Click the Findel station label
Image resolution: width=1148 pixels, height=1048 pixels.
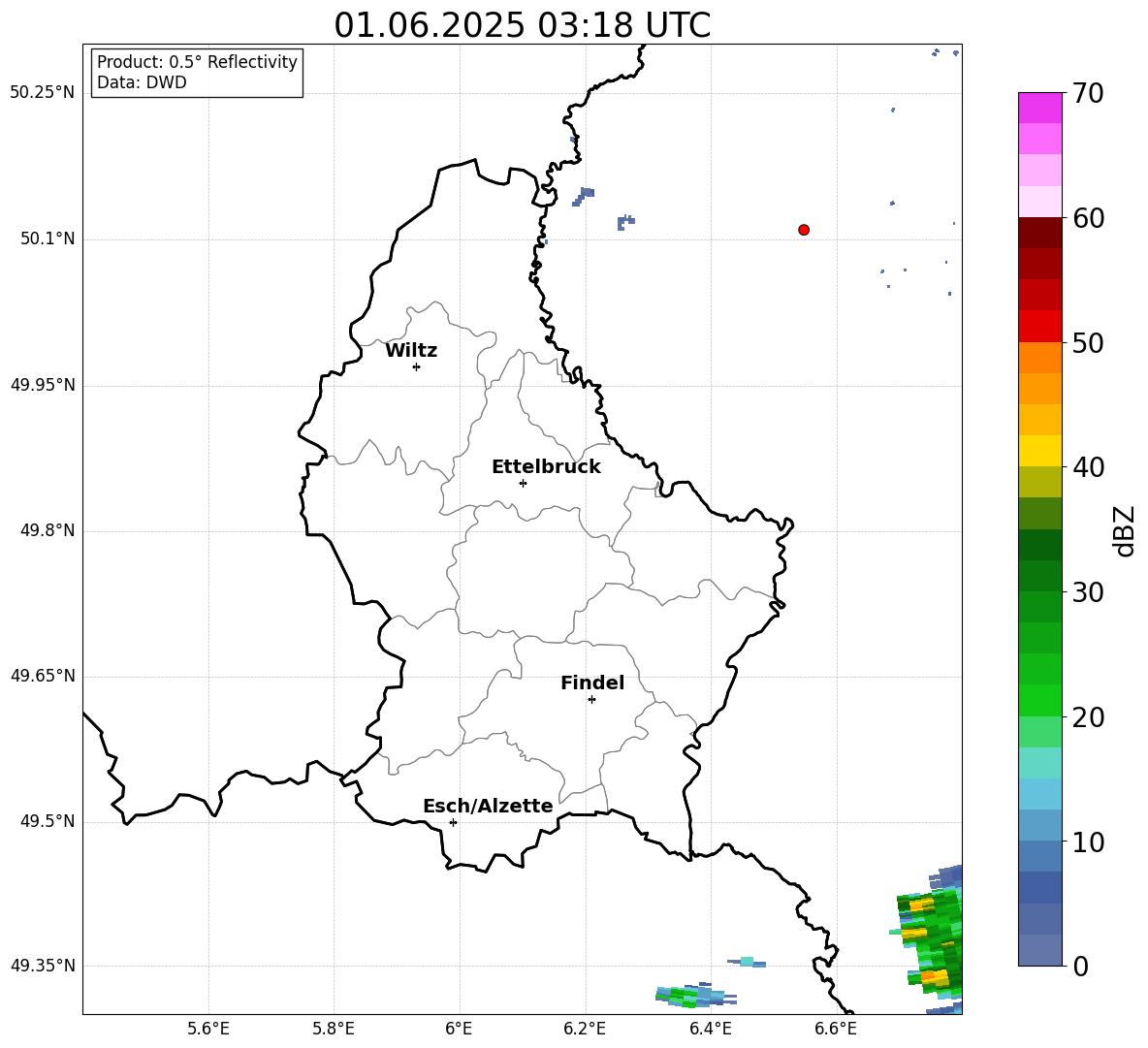tap(592, 683)
